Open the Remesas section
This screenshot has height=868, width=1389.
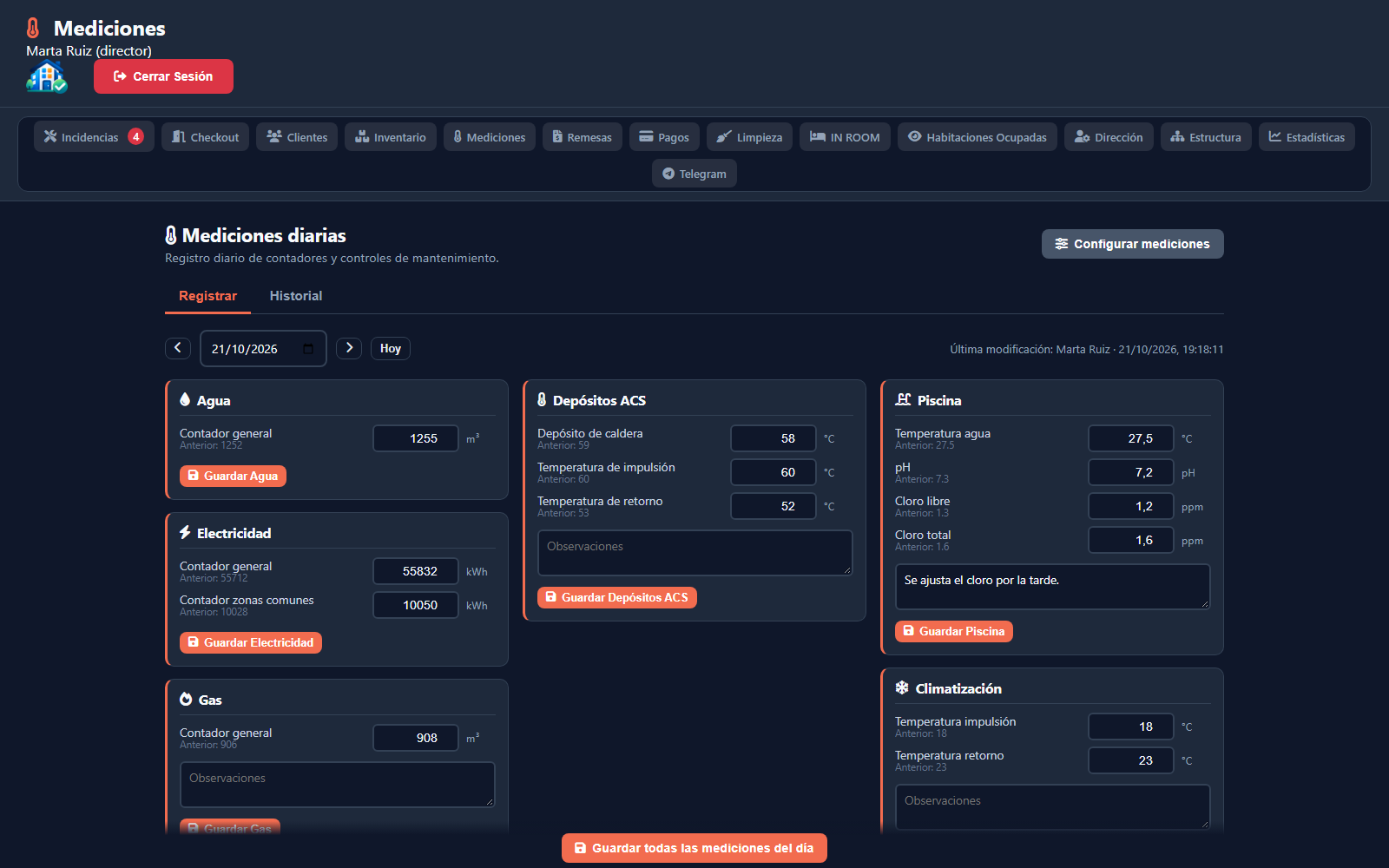(x=583, y=137)
